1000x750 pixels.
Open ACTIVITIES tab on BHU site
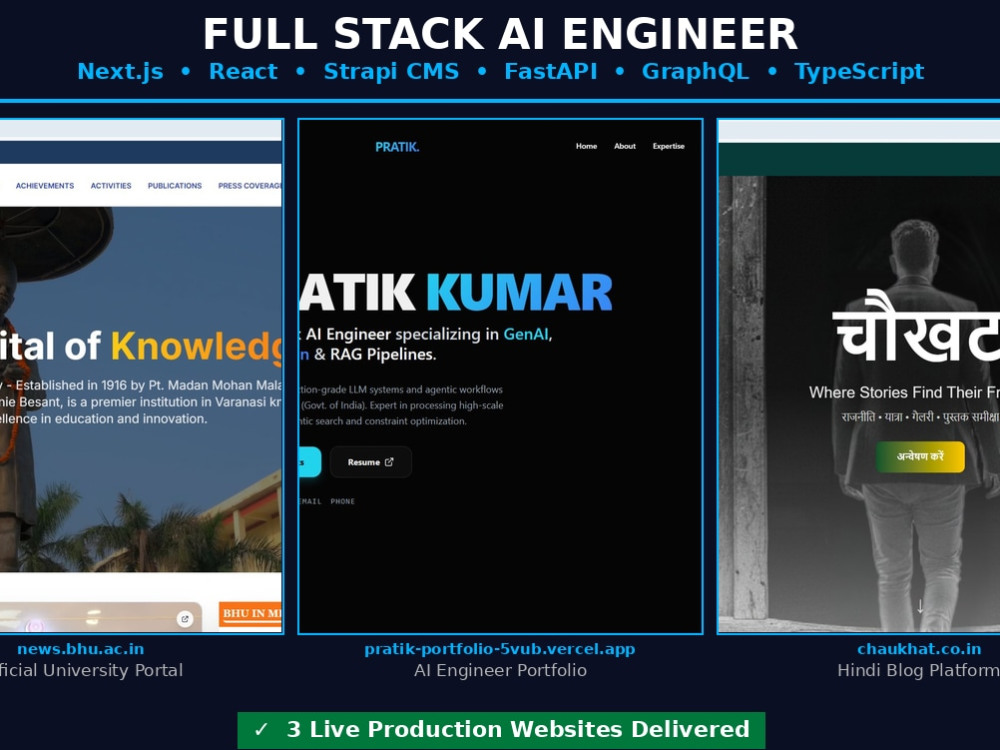[111, 186]
